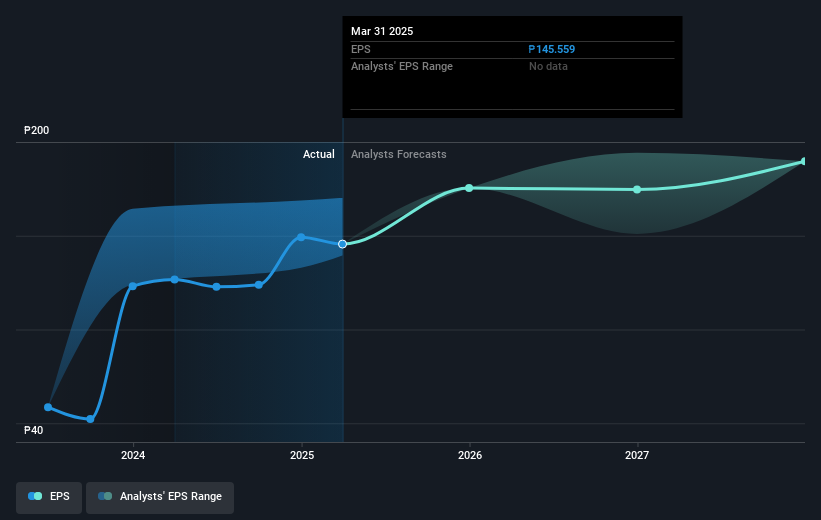Click the P145.559 EPS value in tooltip
This screenshot has height=520, width=821.
(x=551, y=49)
